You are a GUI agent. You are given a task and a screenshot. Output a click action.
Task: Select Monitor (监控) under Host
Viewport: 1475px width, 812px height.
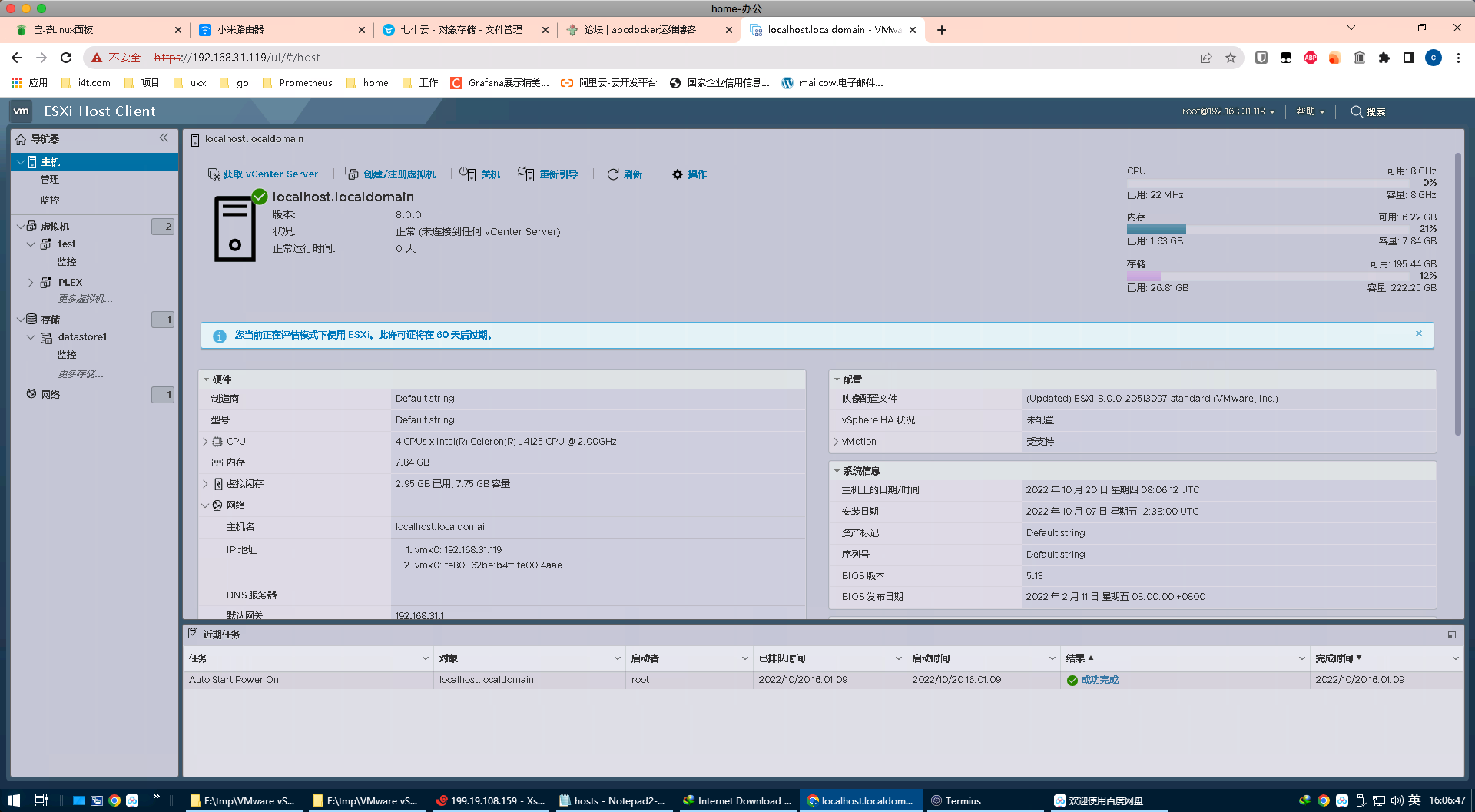click(x=50, y=201)
